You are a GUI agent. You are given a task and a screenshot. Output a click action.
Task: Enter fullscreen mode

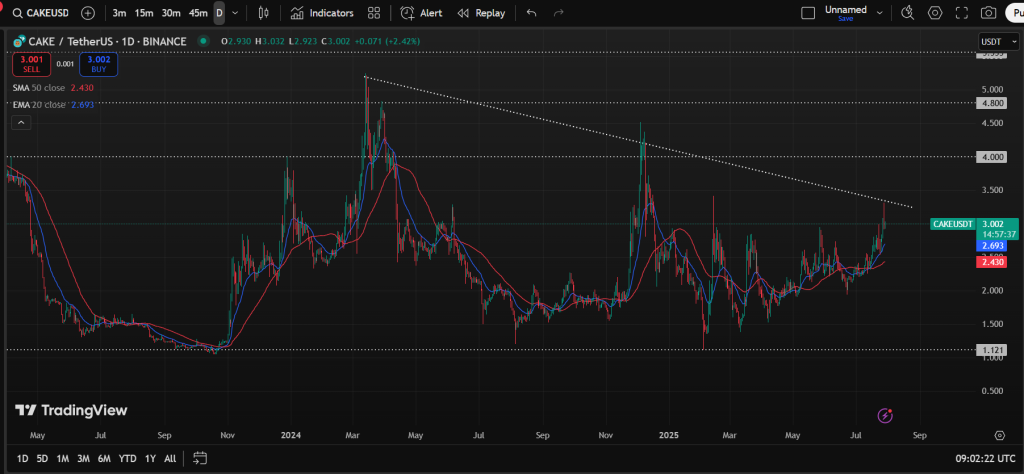[x=962, y=13]
